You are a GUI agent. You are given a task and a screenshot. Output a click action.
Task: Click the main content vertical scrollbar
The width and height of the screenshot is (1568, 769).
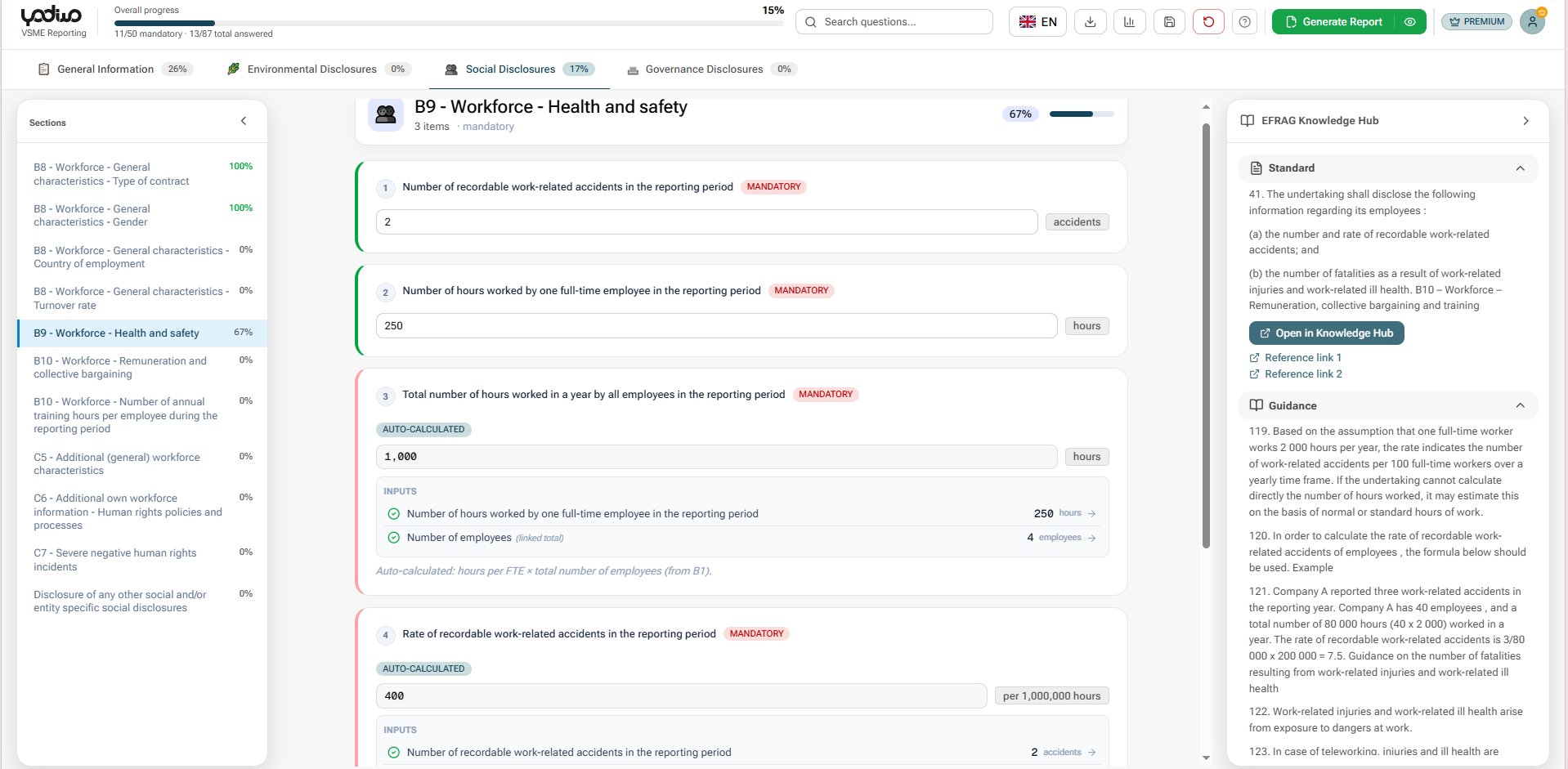[x=1206, y=335]
